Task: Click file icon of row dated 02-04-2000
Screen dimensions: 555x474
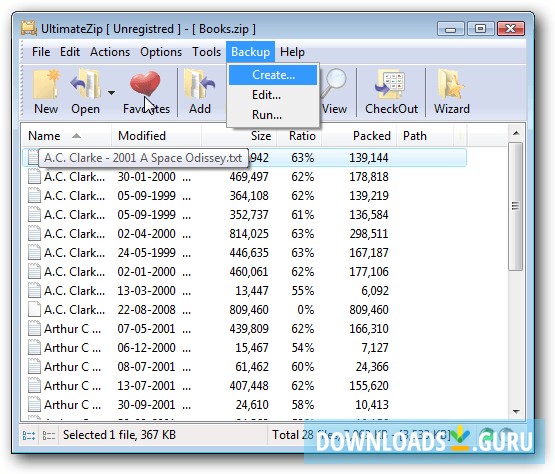Action: click(34, 233)
